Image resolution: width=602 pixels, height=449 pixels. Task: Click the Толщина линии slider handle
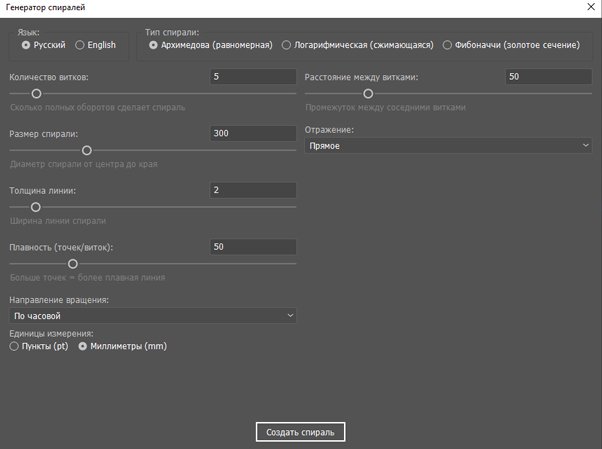[36, 207]
